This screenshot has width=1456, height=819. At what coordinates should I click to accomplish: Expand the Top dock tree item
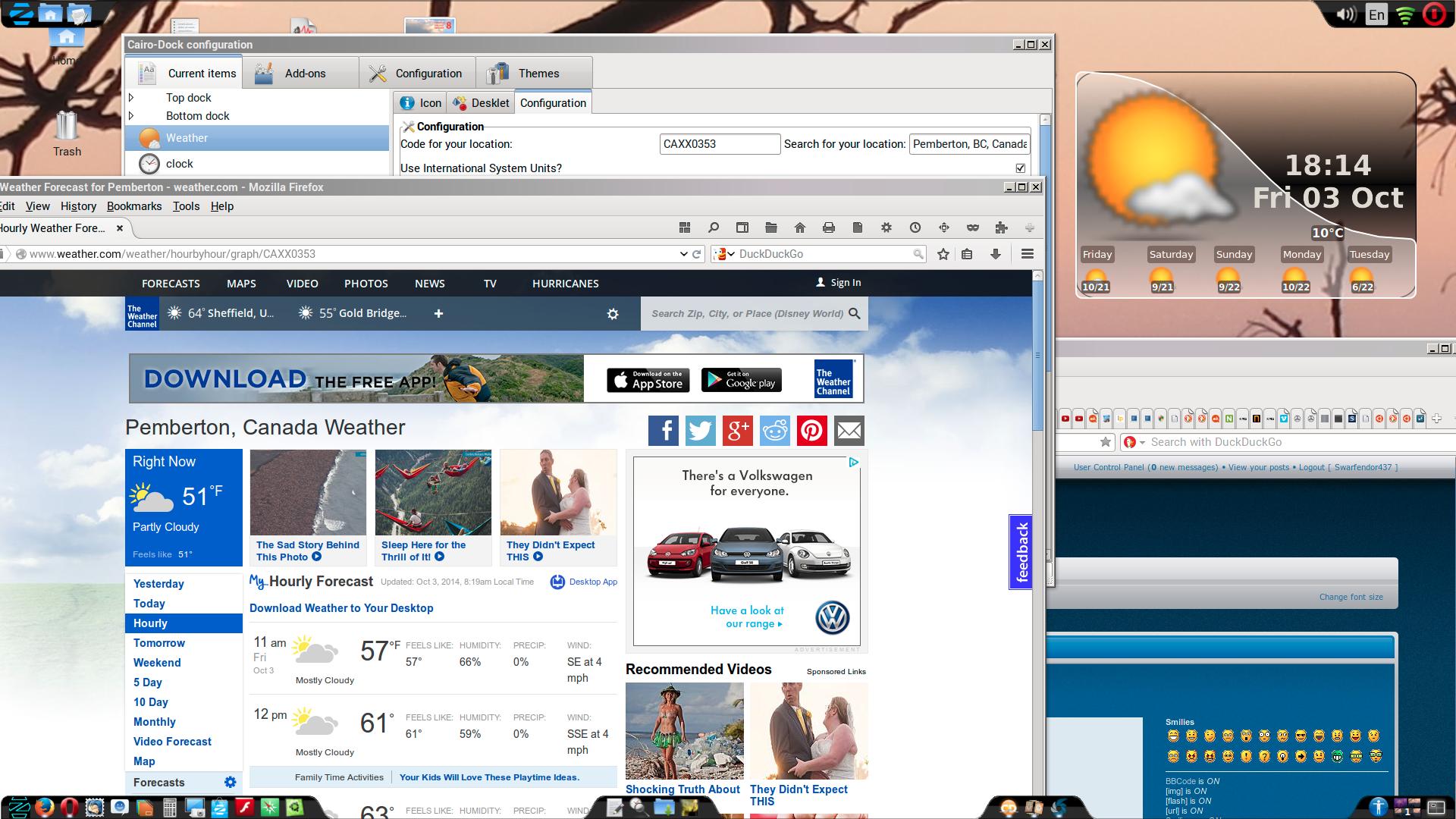131,98
